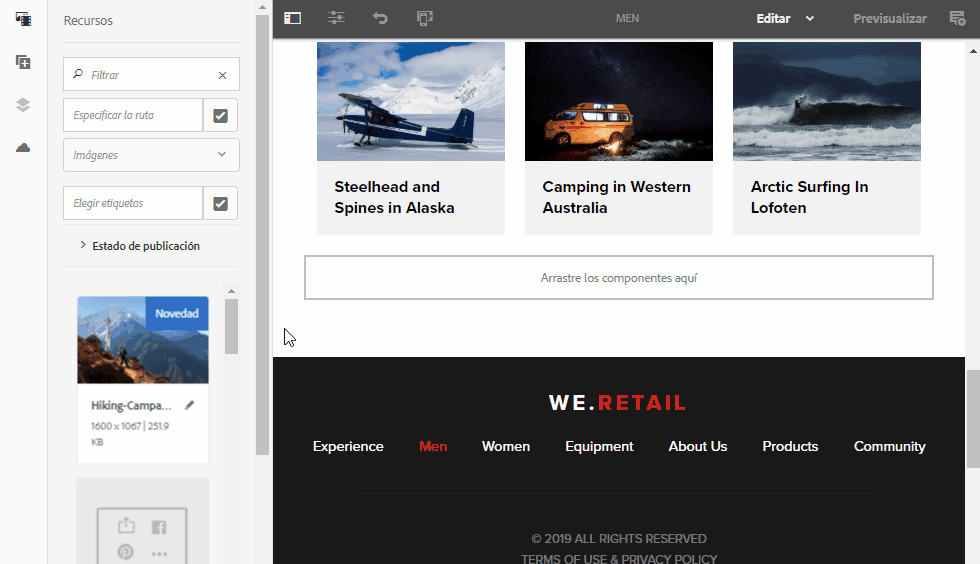Open Steelhead and Spines in Alaska article
980x564 pixels.
coord(394,197)
